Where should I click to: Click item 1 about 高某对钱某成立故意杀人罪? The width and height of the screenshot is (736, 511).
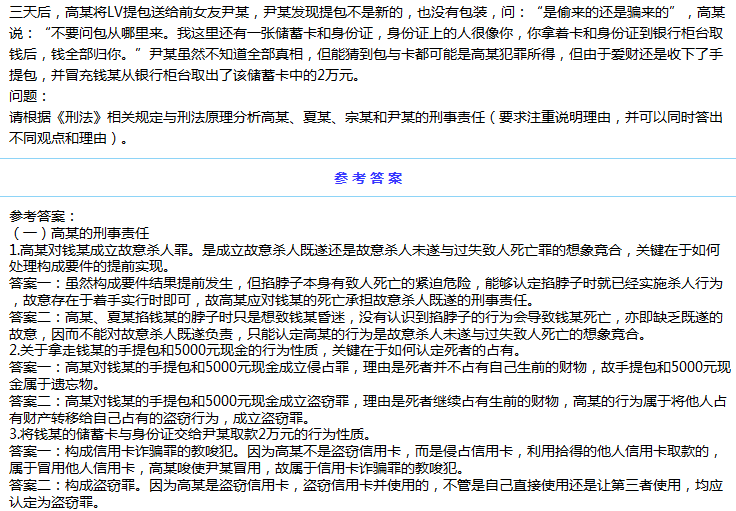(x=300, y=246)
